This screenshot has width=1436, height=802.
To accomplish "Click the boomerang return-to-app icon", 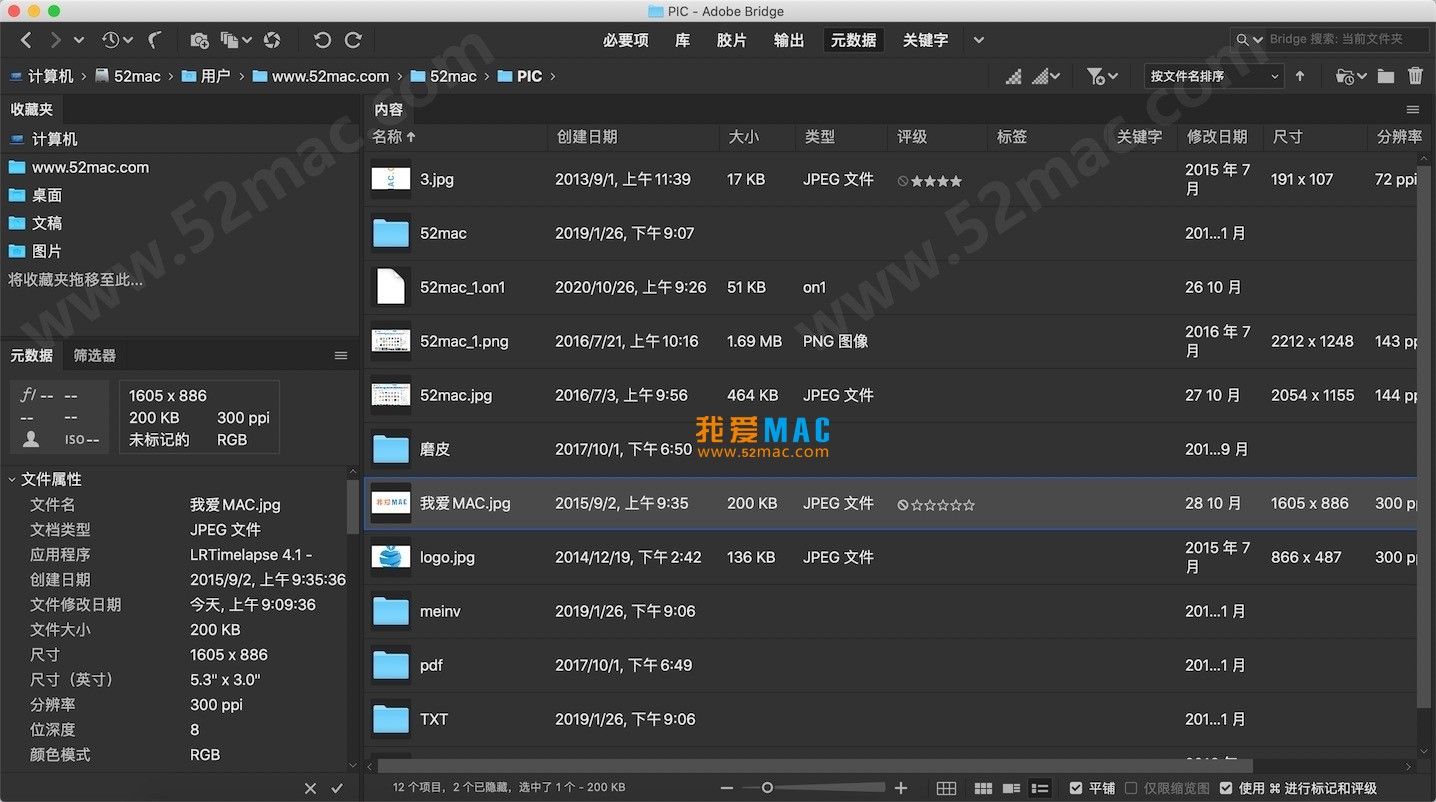I will [155, 40].
